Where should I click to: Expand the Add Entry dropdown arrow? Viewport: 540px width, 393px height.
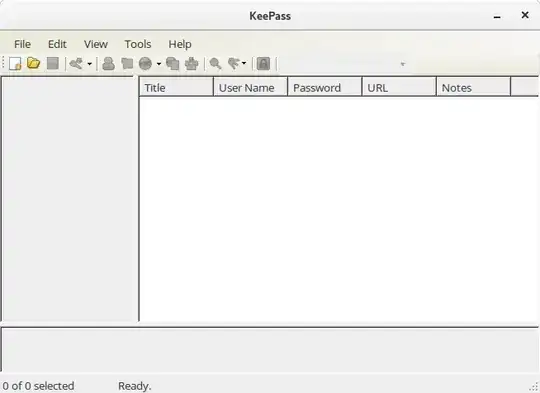click(90, 64)
